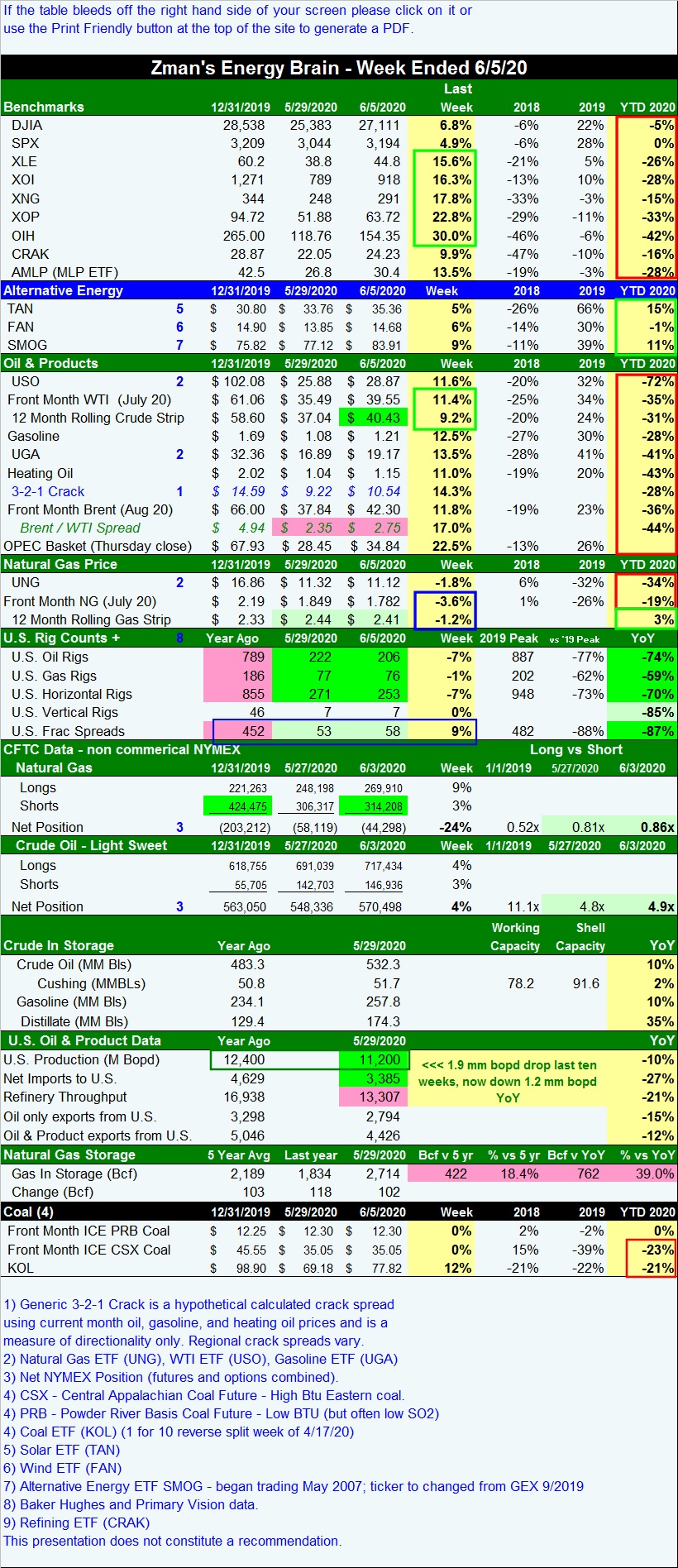Click footnote number 6 beside FAN

point(179,327)
